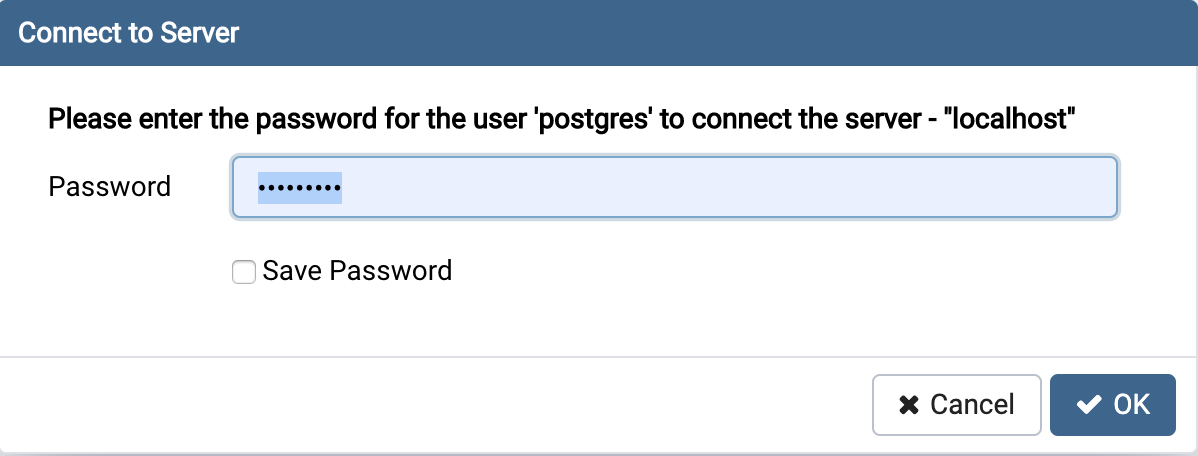Click the highlighted masked password dots
The height and width of the screenshot is (456, 1198).
tap(300, 187)
